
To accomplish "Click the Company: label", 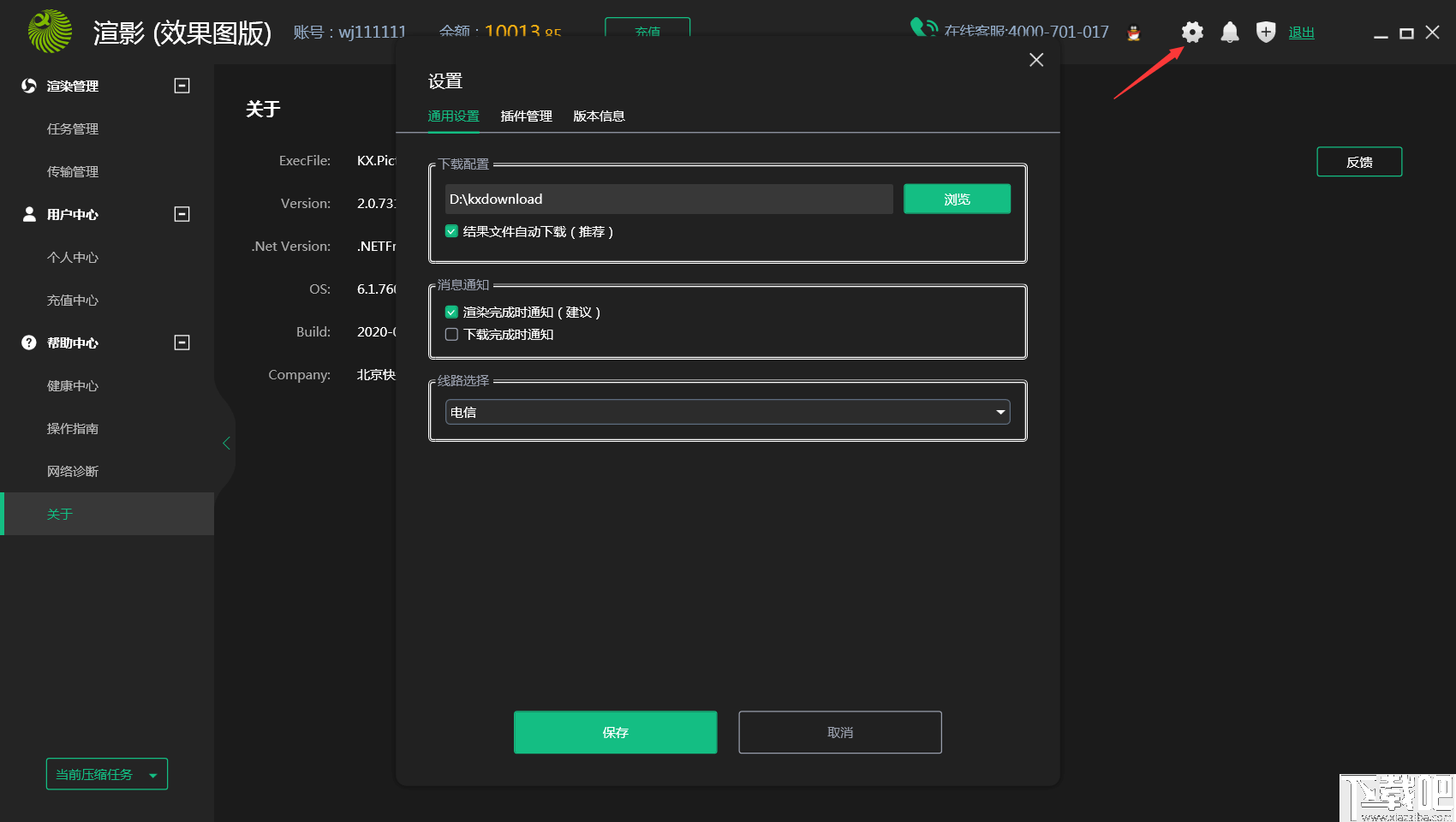I will [299, 375].
